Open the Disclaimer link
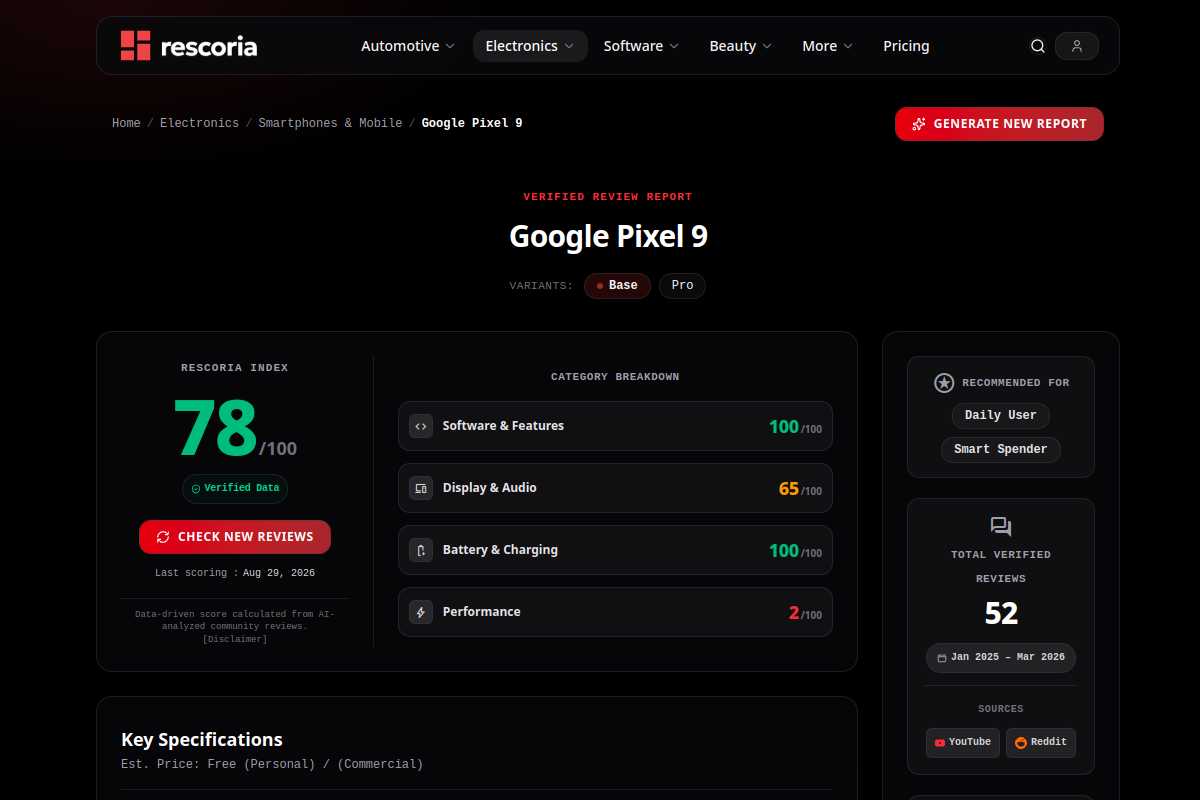Image resolution: width=1200 pixels, height=800 pixels. (x=235, y=639)
